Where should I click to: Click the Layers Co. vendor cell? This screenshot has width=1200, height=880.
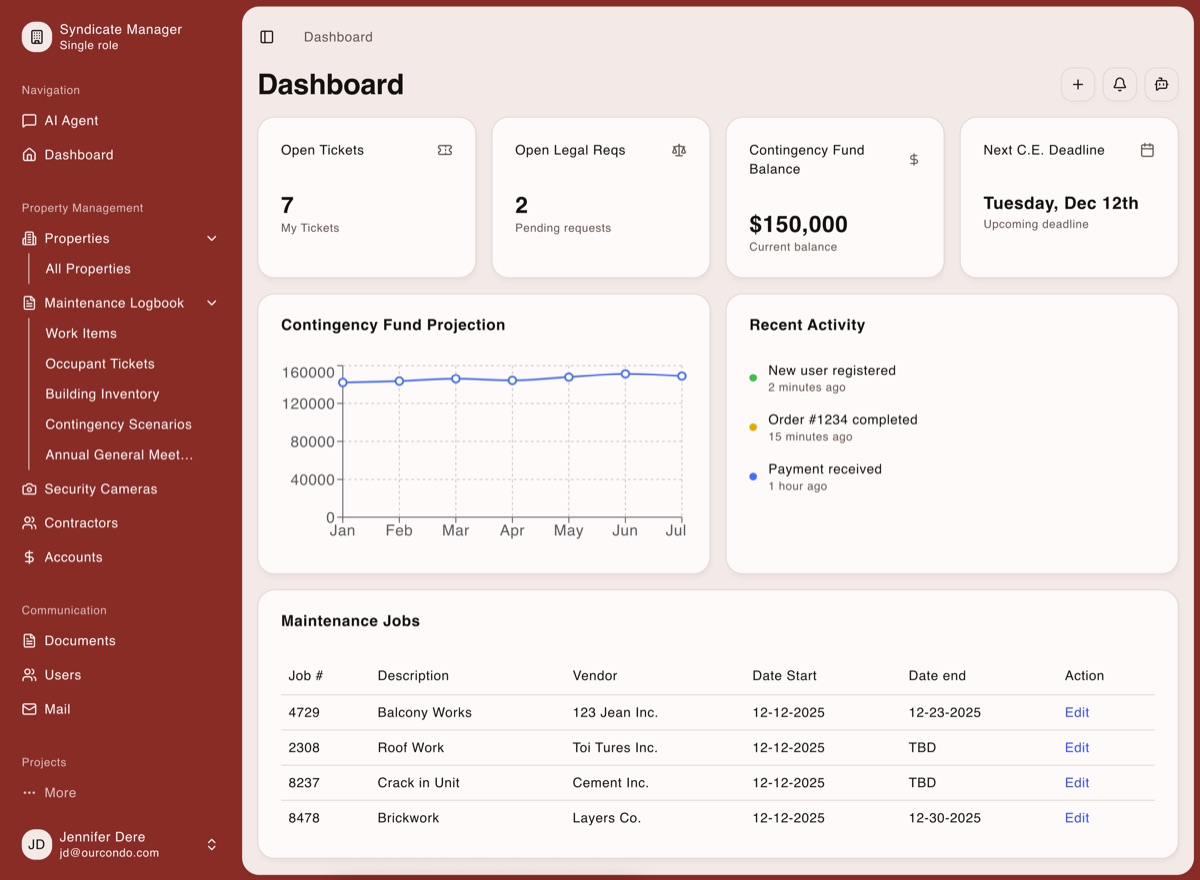click(x=607, y=818)
